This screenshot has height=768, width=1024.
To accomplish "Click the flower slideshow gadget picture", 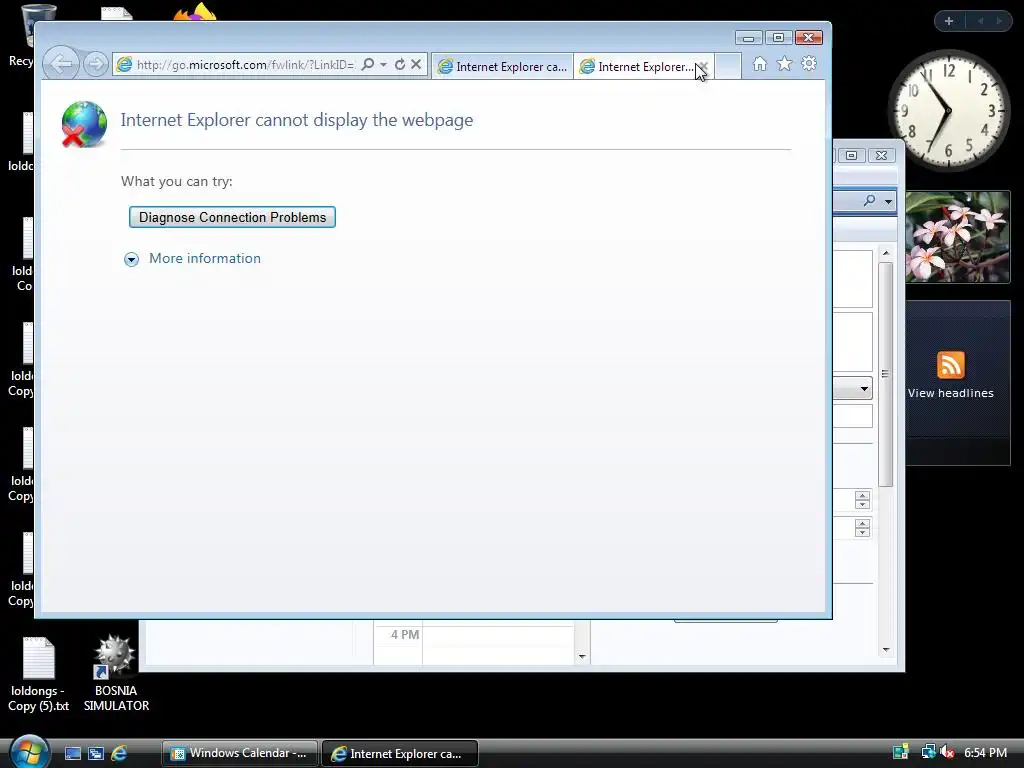I will tap(957, 237).
